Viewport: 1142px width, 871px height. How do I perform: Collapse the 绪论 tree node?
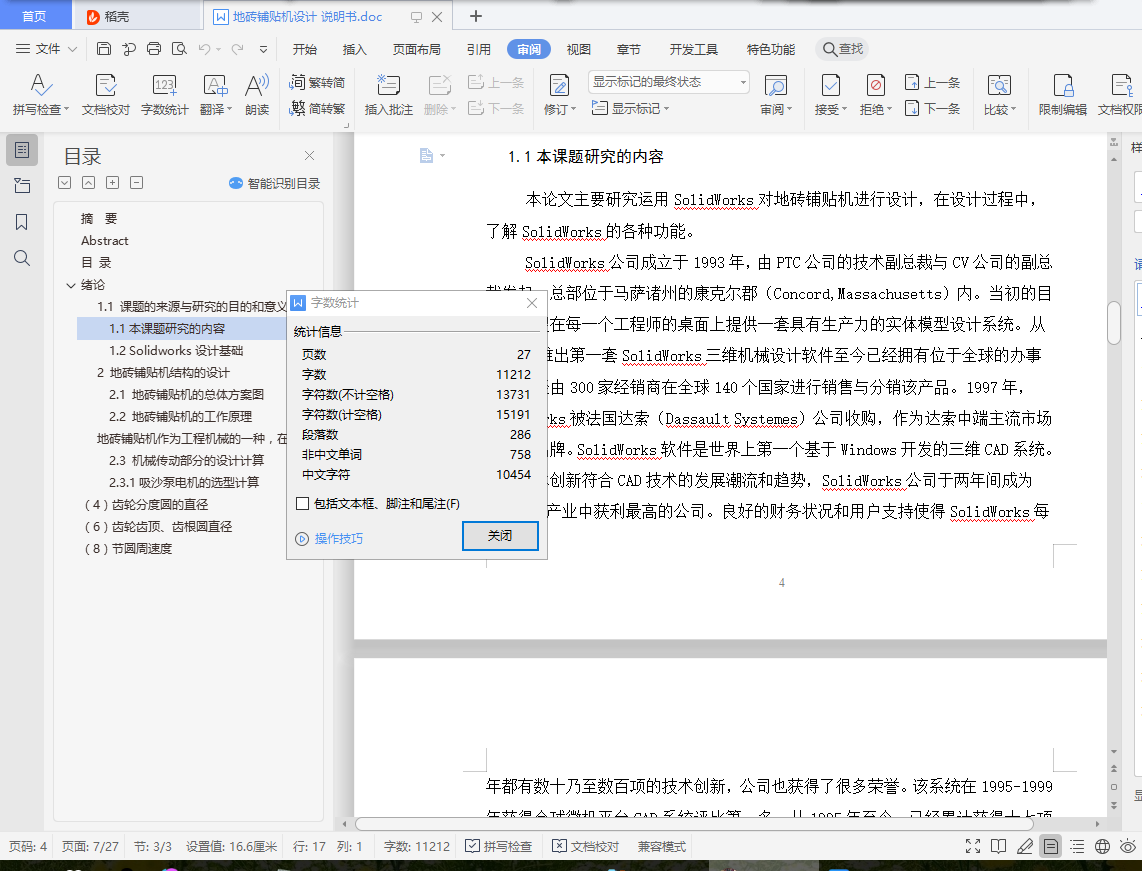tap(71, 285)
